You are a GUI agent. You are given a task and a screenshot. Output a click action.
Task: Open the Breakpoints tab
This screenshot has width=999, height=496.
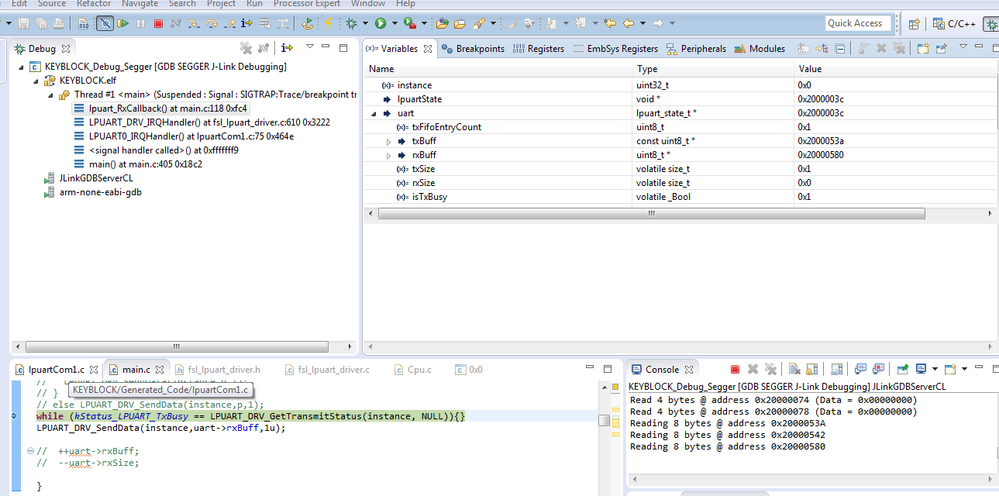click(x=473, y=48)
